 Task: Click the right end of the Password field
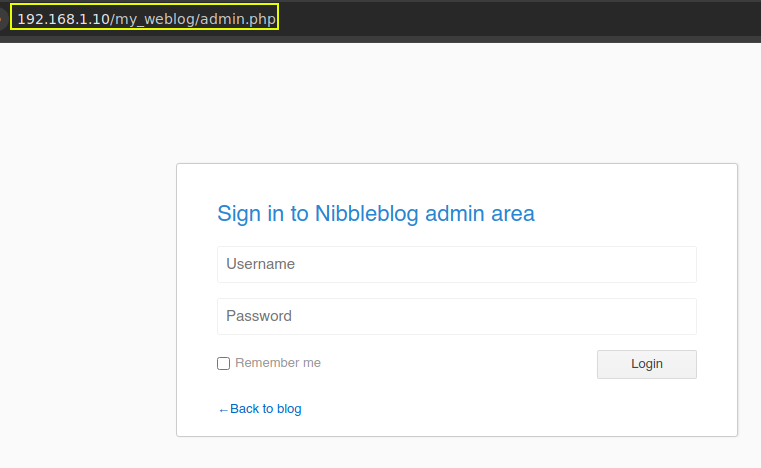(x=680, y=316)
